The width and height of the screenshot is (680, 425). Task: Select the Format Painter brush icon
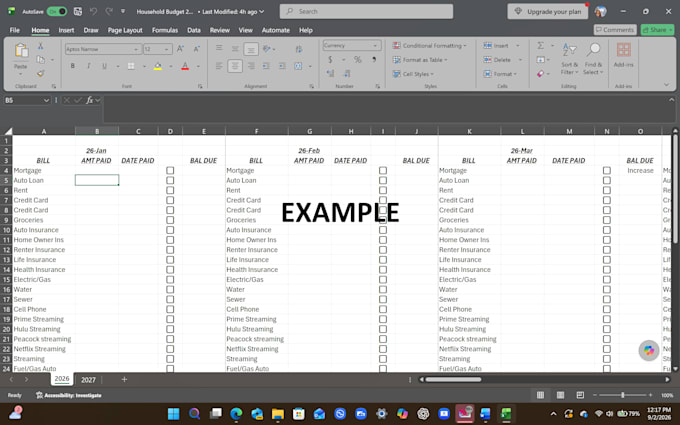click(x=40, y=74)
